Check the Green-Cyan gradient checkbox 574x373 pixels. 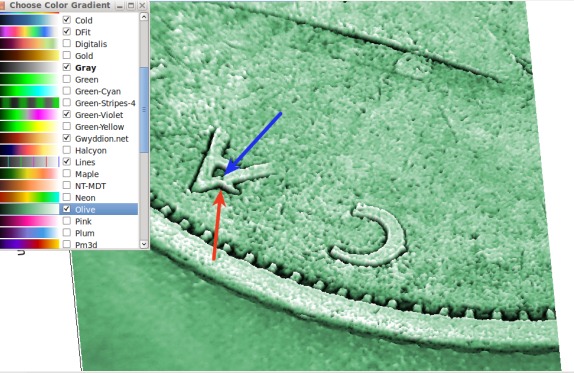[67, 91]
